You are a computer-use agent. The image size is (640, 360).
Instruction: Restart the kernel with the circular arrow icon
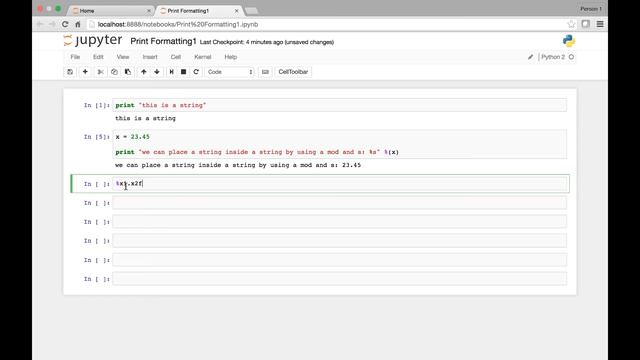point(196,72)
